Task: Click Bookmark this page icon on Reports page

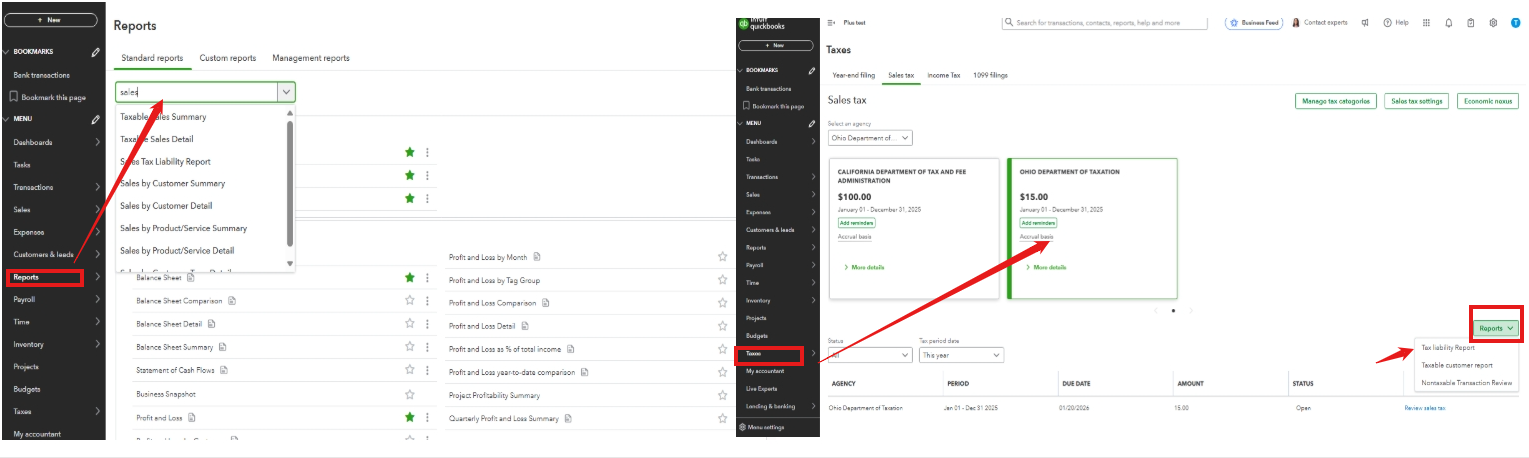Action: pyautogui.click(x=13, y=97)
